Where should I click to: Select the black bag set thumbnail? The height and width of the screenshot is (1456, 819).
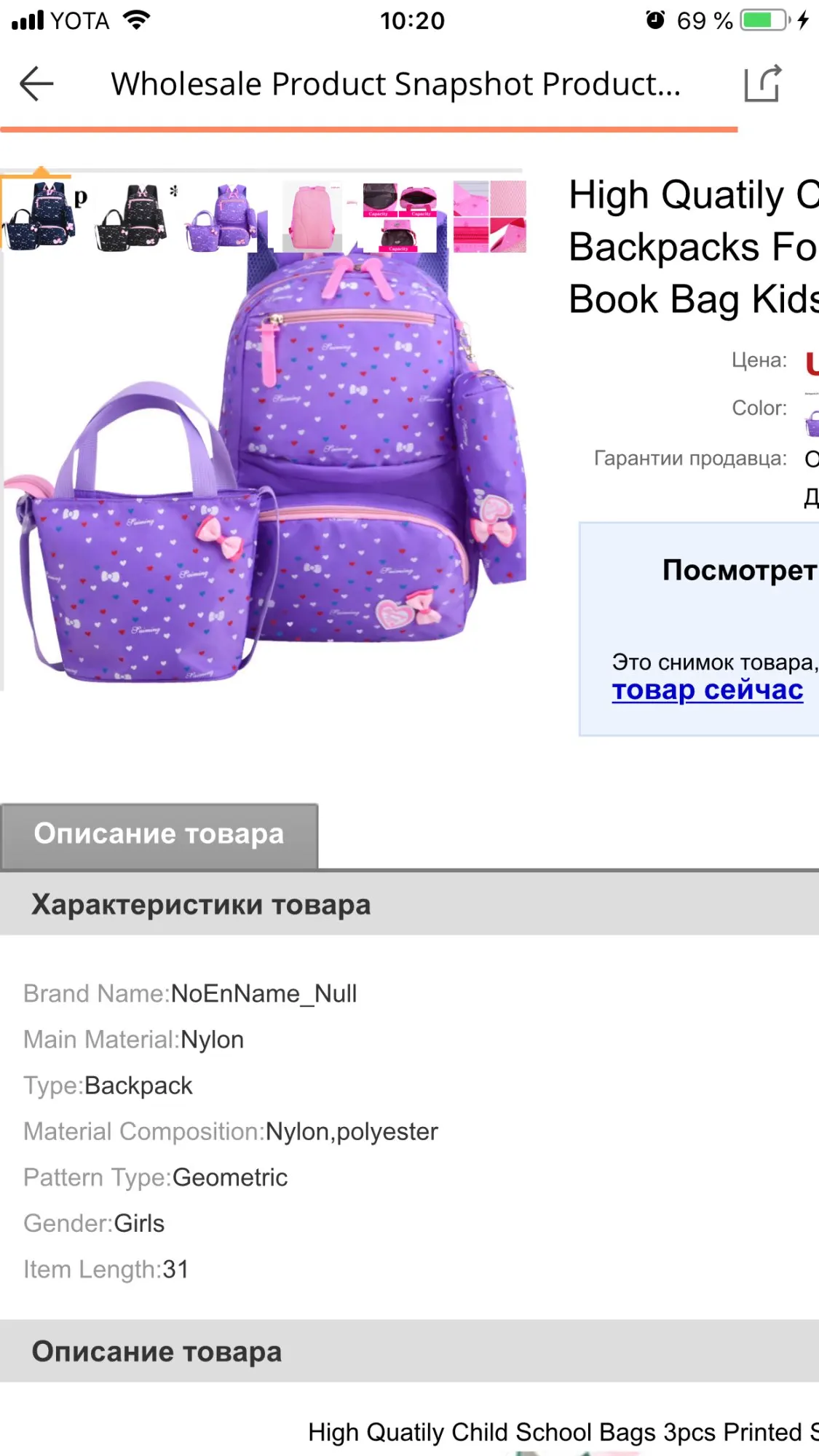point(132,217)
